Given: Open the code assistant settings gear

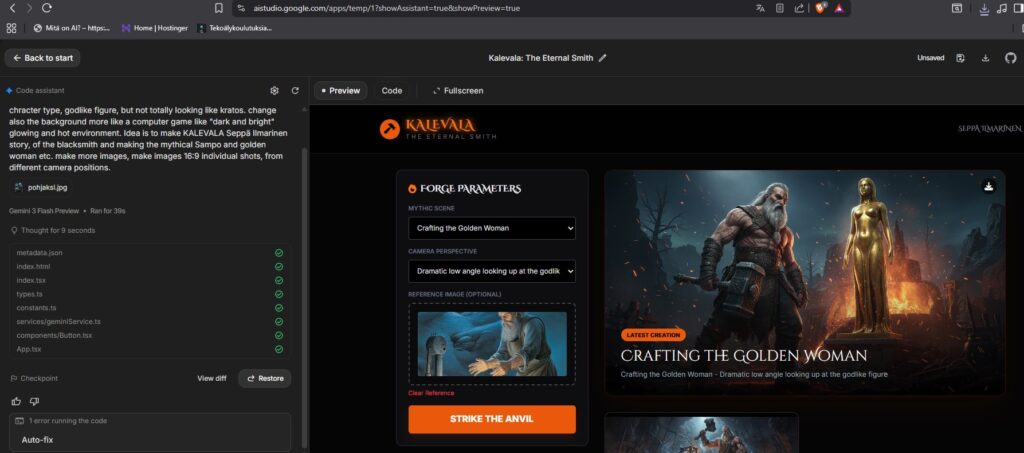Looking at the screenshot, I should tap(275, 90).
